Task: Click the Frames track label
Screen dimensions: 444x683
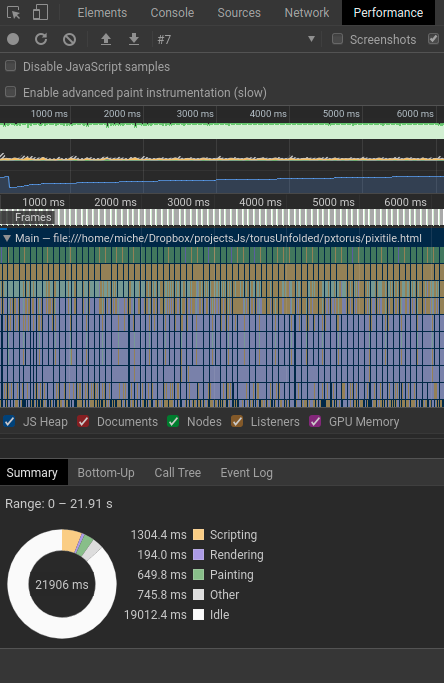Action: [33, 217]
